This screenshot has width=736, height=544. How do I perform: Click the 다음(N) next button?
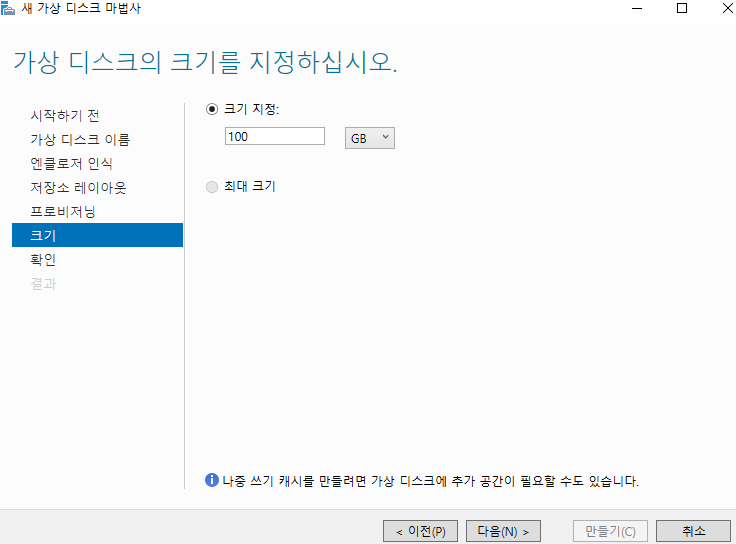click(x=503, y=531)
